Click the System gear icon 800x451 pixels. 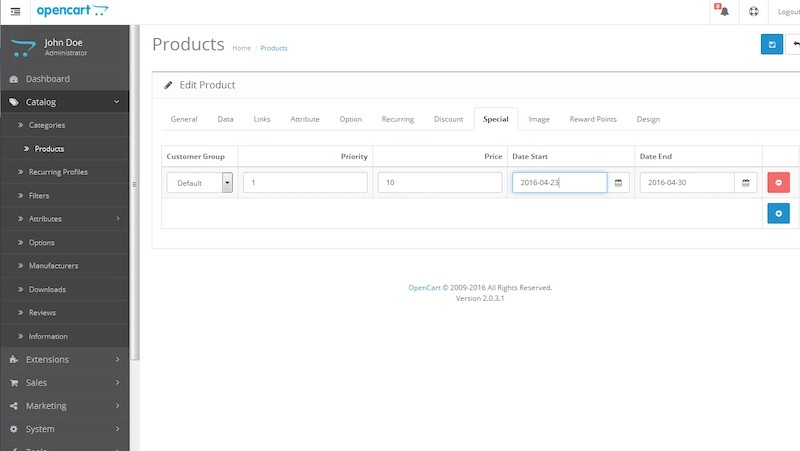14,429
